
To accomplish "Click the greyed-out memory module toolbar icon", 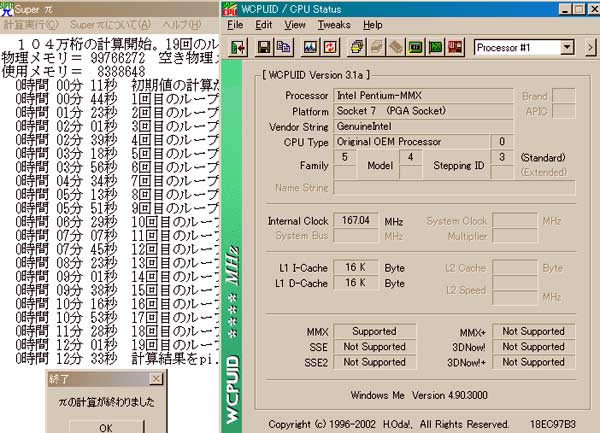I will tap(396, 47).
